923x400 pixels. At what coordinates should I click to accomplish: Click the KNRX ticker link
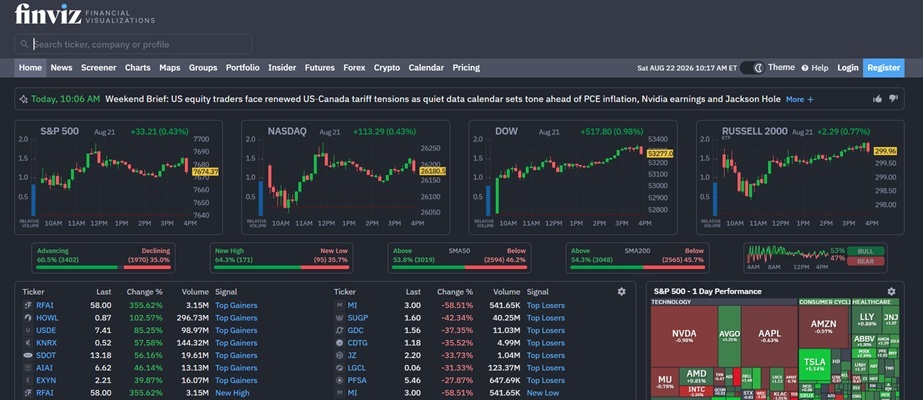47,342
